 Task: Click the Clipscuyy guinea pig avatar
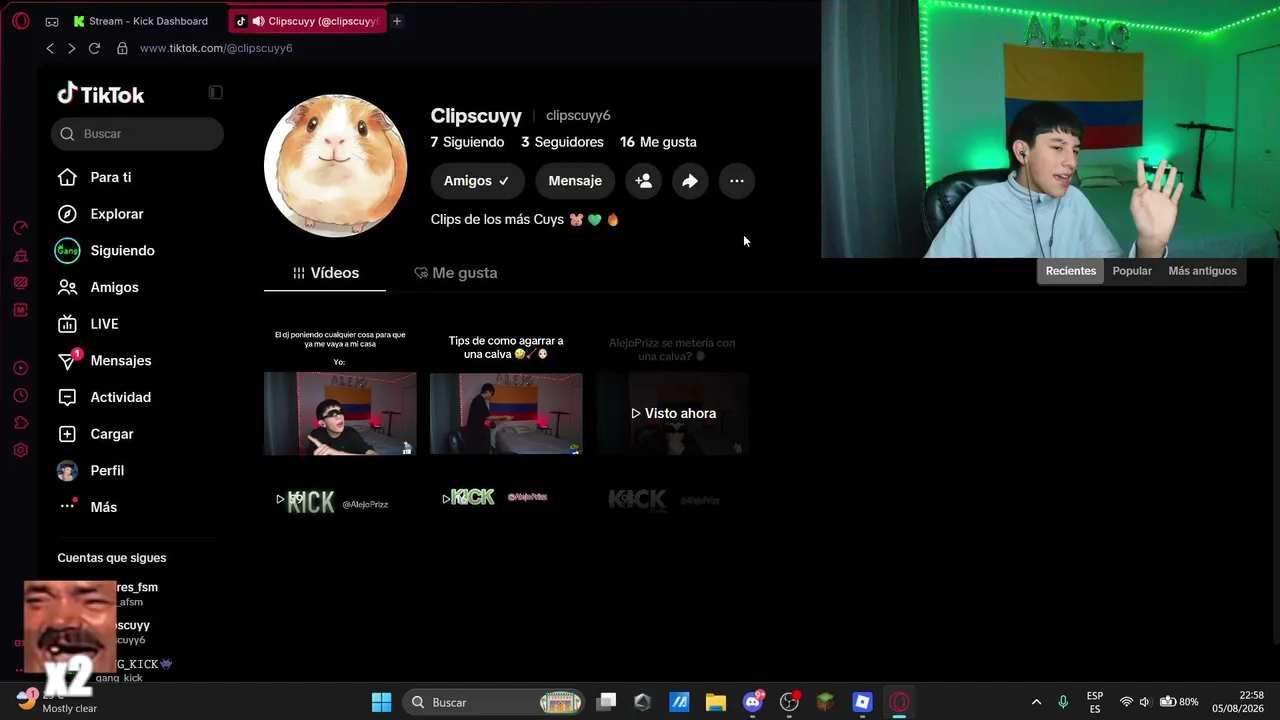(336, 166)
